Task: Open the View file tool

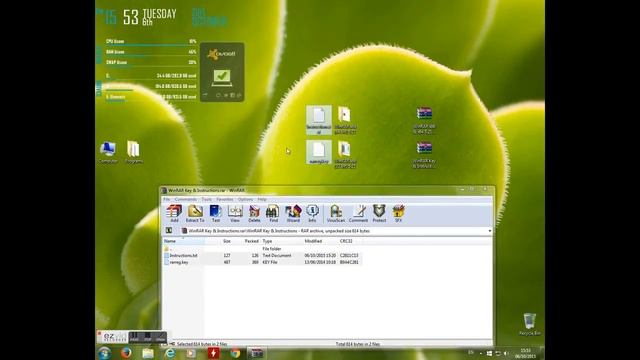Action: pyautogui.click(x=235, y=213)
